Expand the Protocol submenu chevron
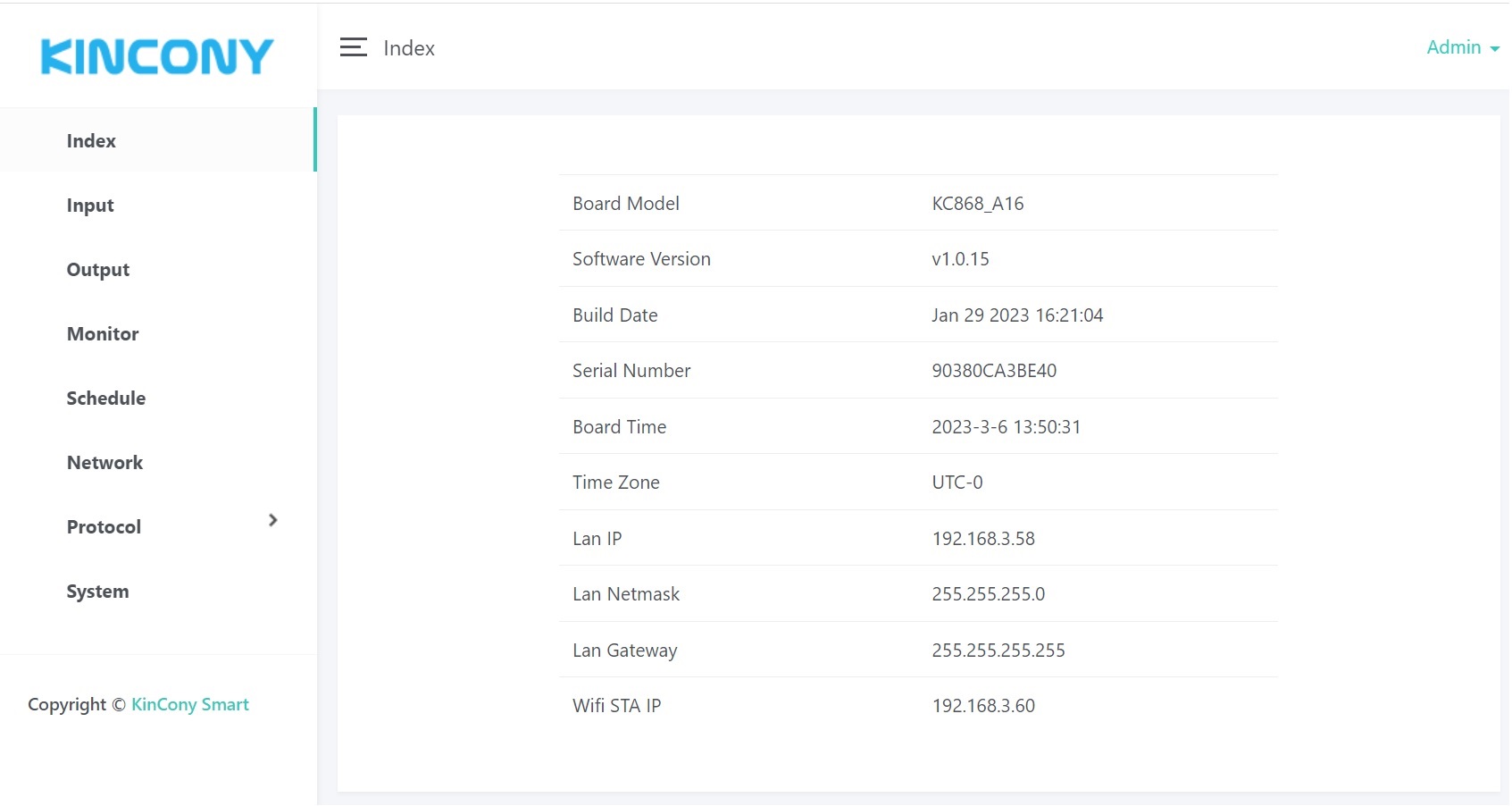The image size is (1512, 806). click(273, 520)
